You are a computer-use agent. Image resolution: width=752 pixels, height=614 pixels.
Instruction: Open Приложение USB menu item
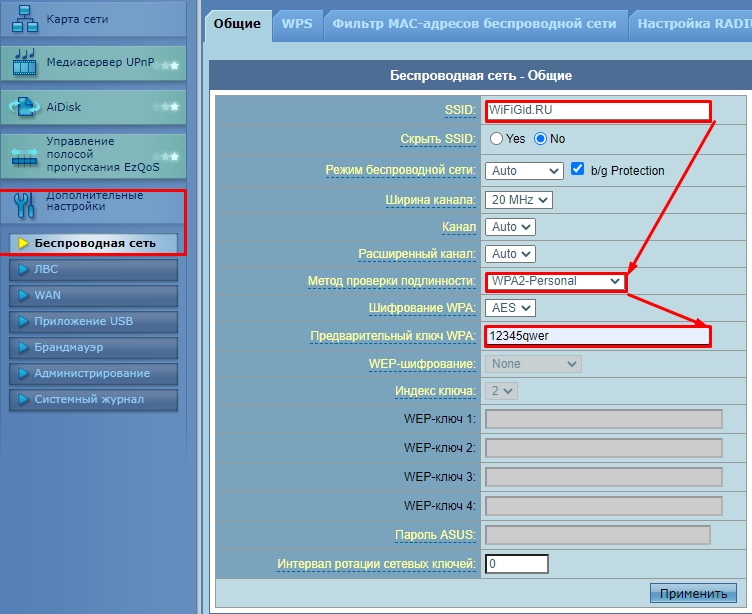pos(94,321)
